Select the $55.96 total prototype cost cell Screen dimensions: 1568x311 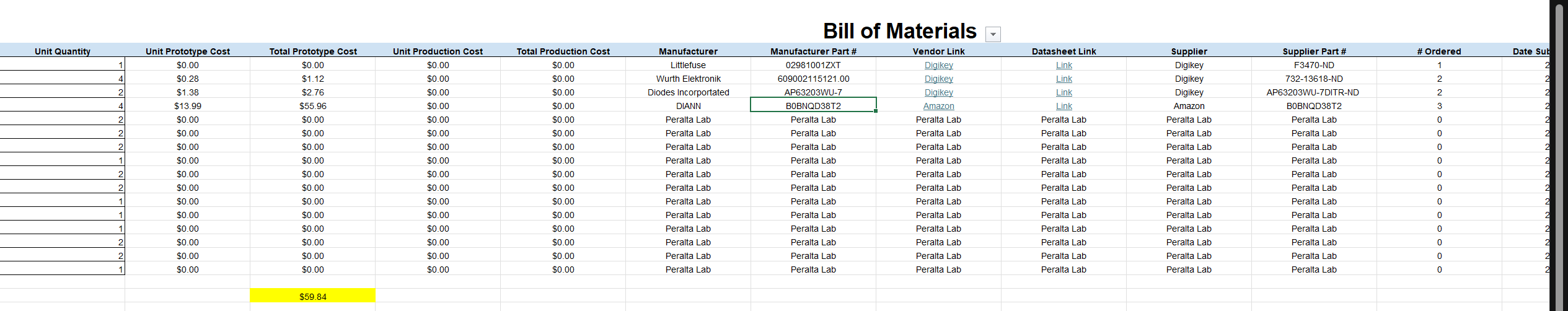[x=312, y=106]
